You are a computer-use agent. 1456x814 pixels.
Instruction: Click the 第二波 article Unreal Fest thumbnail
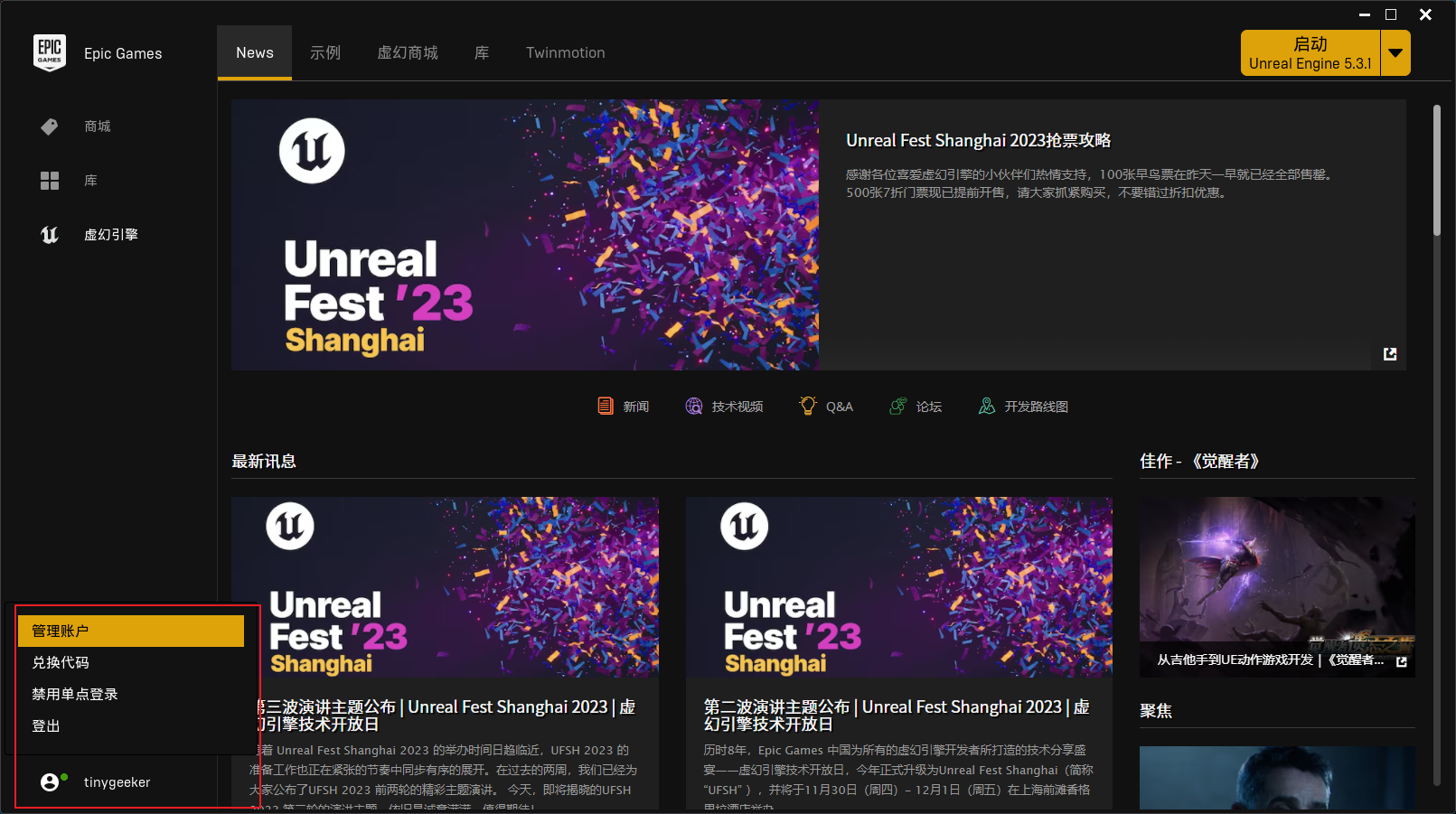899,587
